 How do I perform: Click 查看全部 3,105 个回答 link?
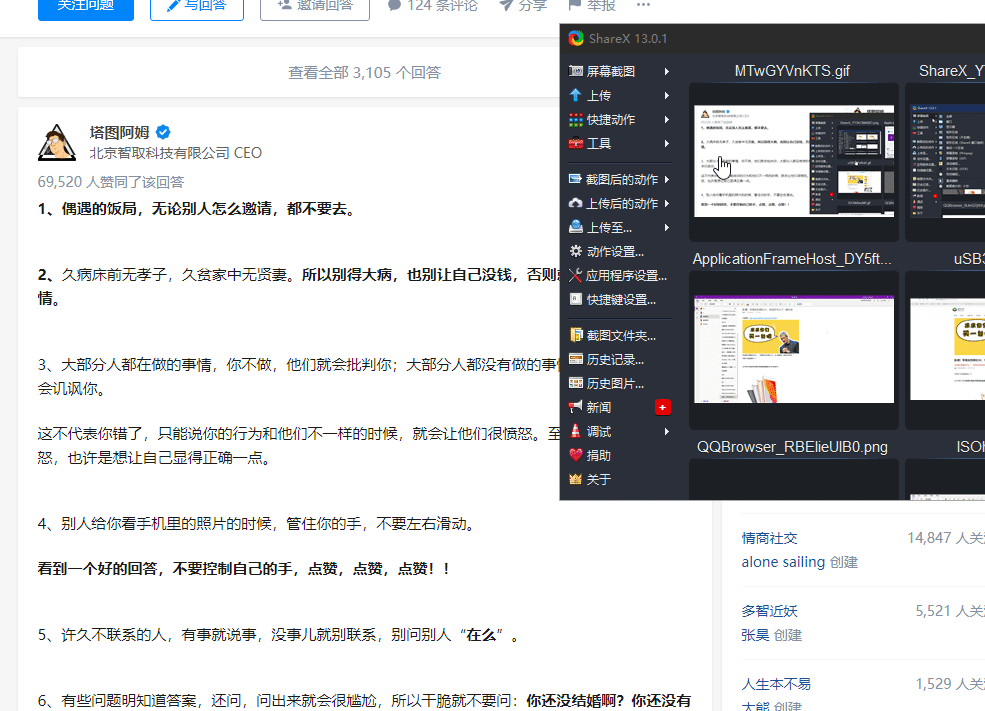coord(364,72)
